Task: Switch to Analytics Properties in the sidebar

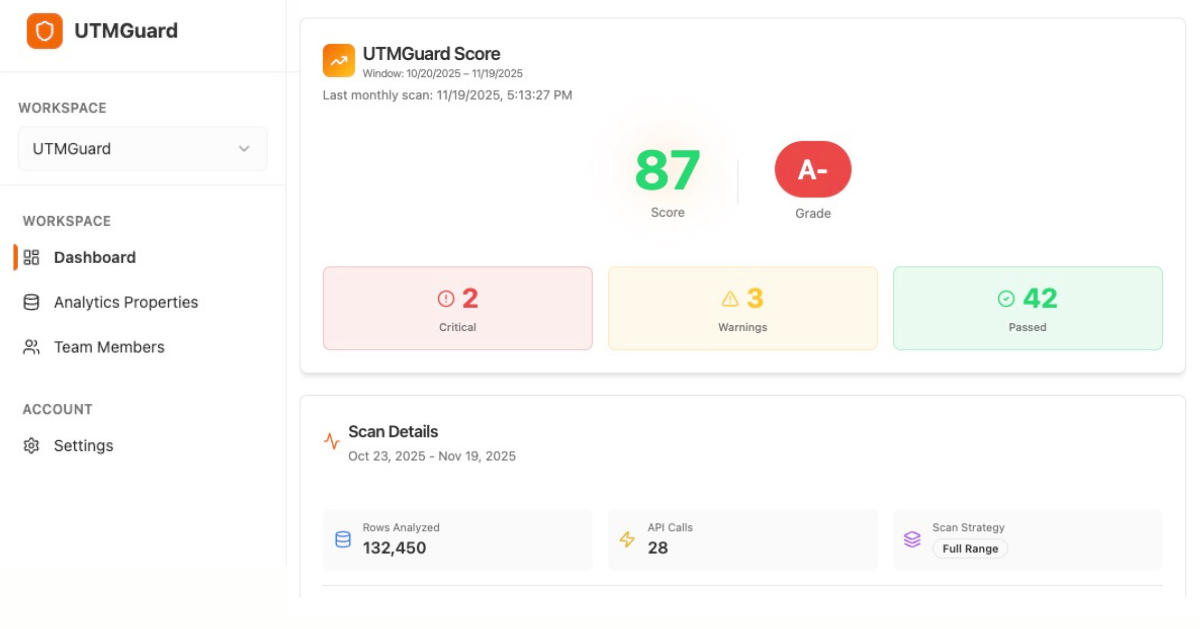Action: [125, 302]
